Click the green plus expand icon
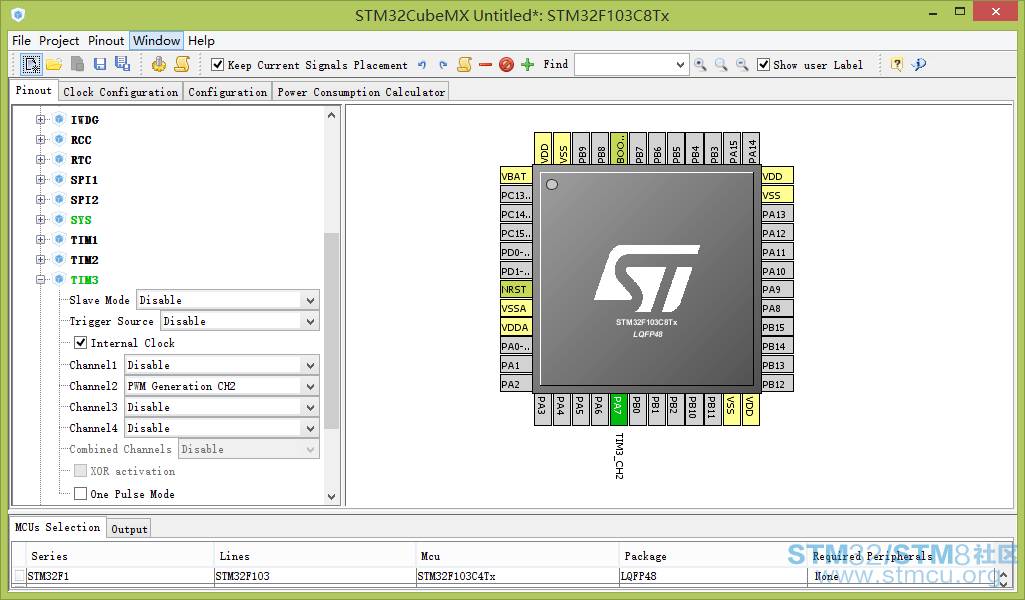 tap(528, 64)
